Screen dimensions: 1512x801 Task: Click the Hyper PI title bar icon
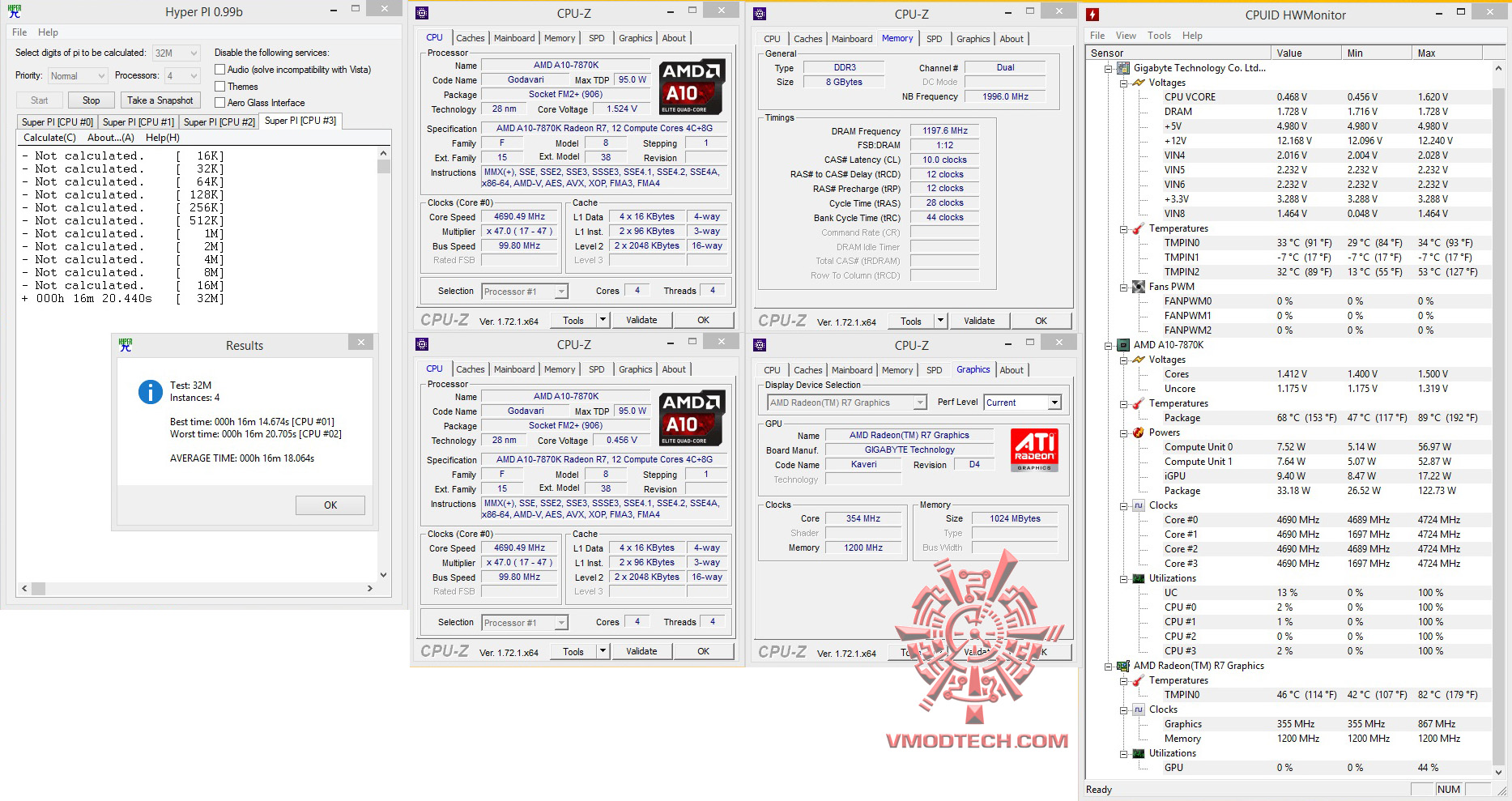click(14, 11)
